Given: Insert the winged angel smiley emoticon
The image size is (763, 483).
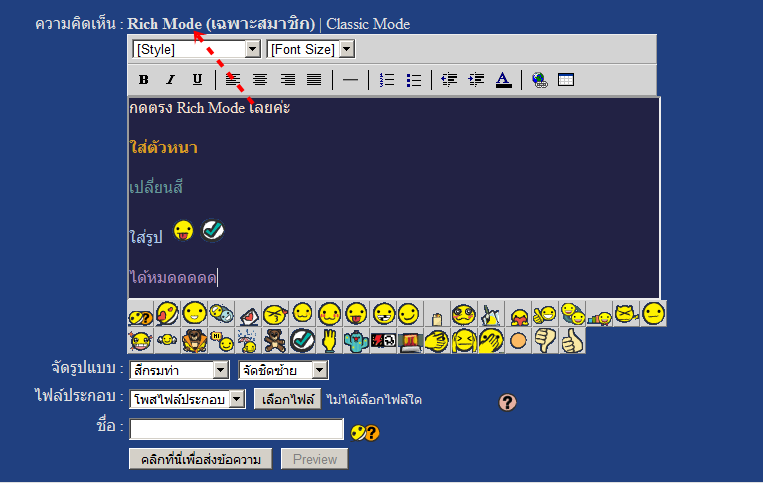Looking at the screenshot, I should (x=167, y=340).
